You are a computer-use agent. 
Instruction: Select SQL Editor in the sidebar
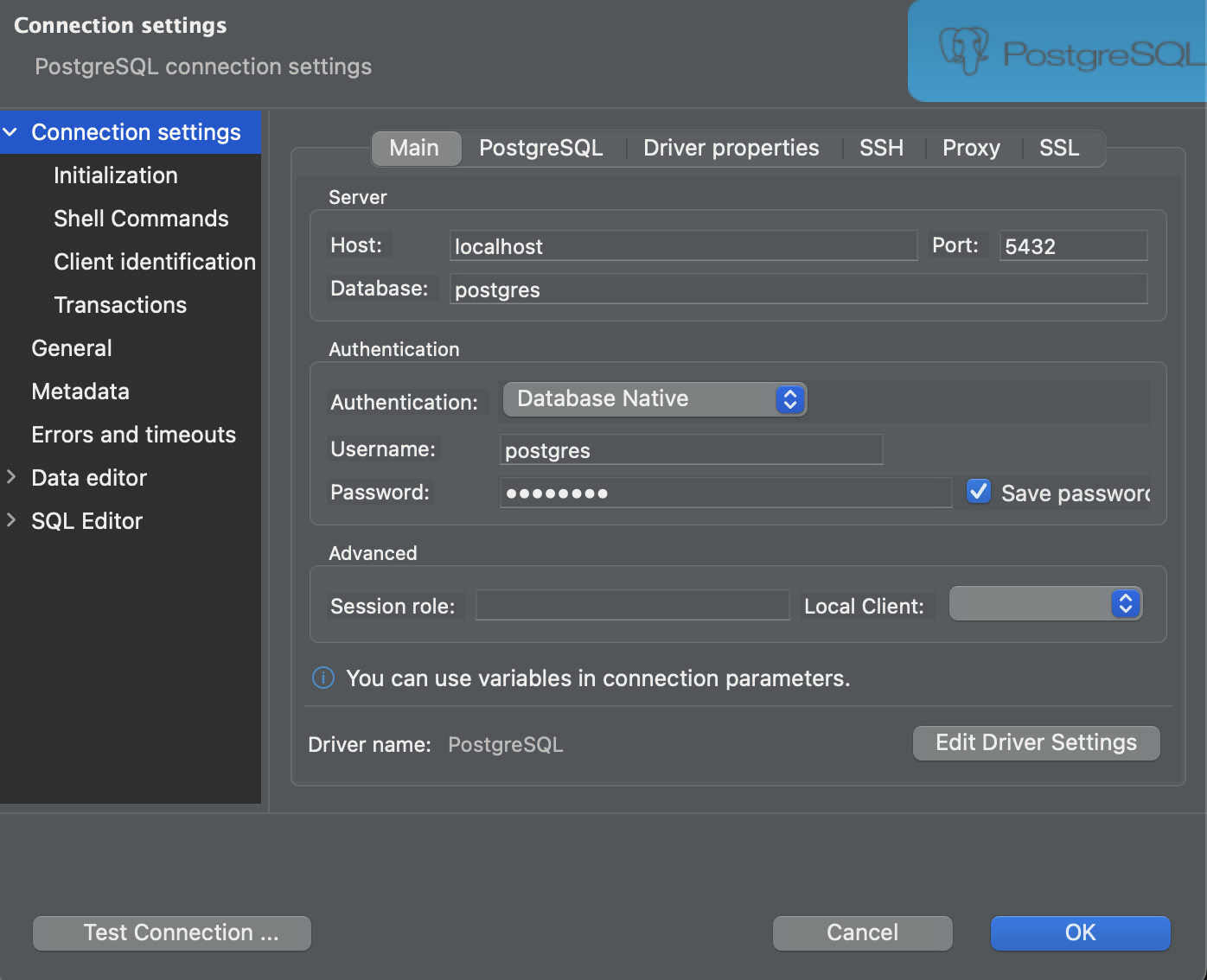point(131,521)
